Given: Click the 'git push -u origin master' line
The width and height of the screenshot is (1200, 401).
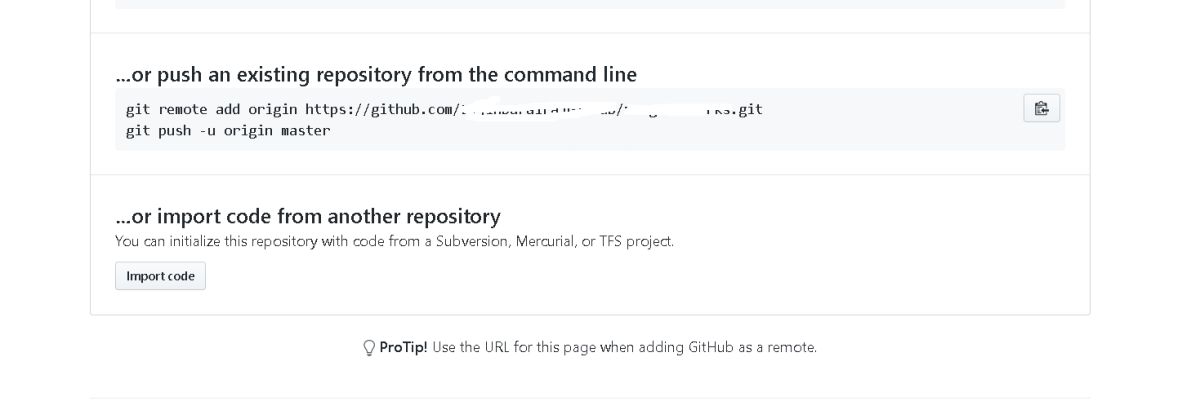Looking at the screenshot, I should click(x=228, y=130).
